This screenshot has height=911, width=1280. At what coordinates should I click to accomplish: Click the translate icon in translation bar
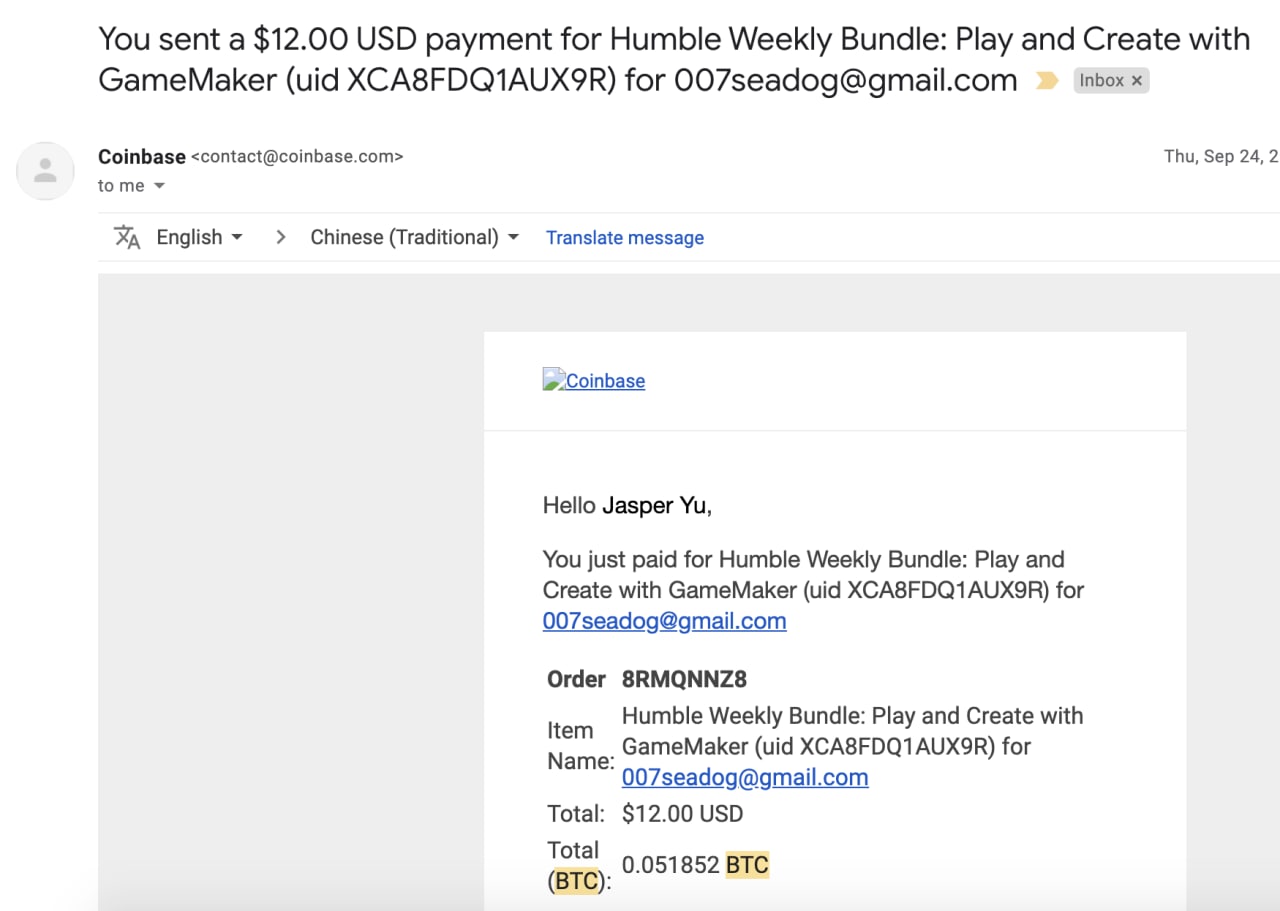pos(127,237)
